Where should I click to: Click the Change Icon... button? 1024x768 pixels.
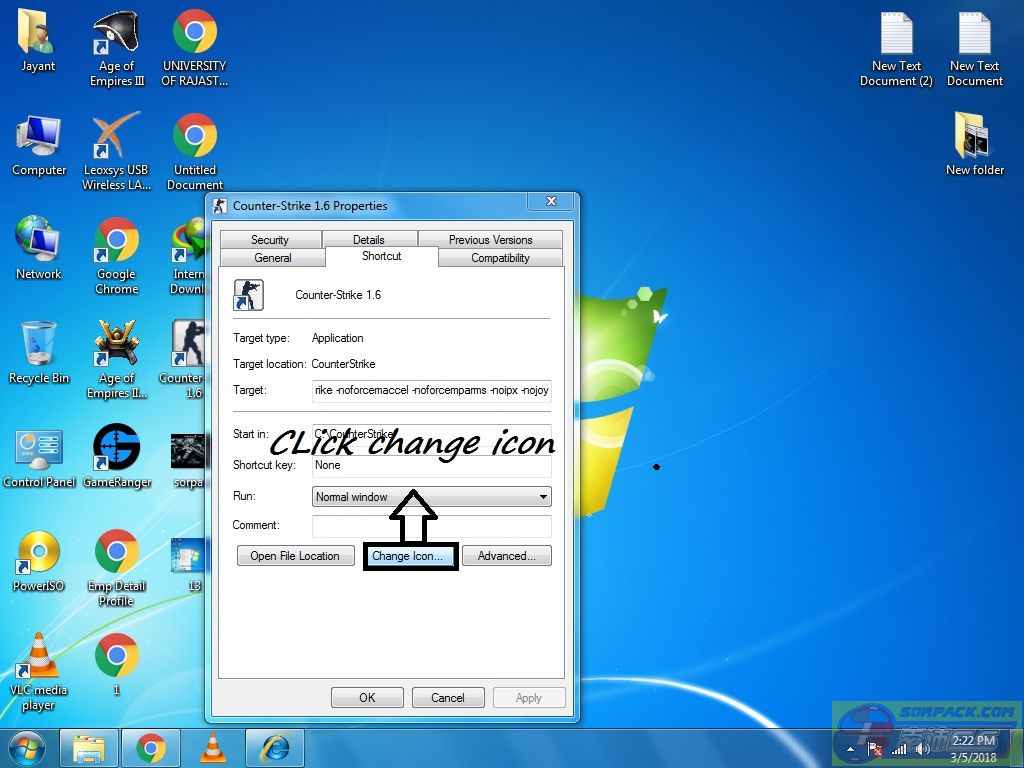click(409, 556)
